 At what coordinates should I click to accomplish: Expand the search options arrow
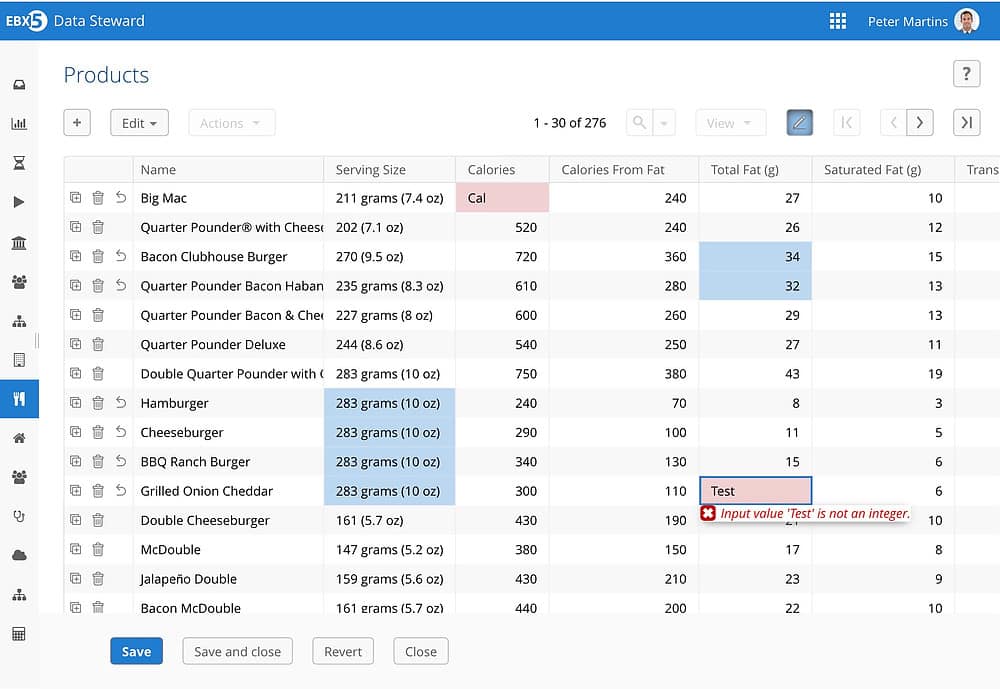point(664,122)
